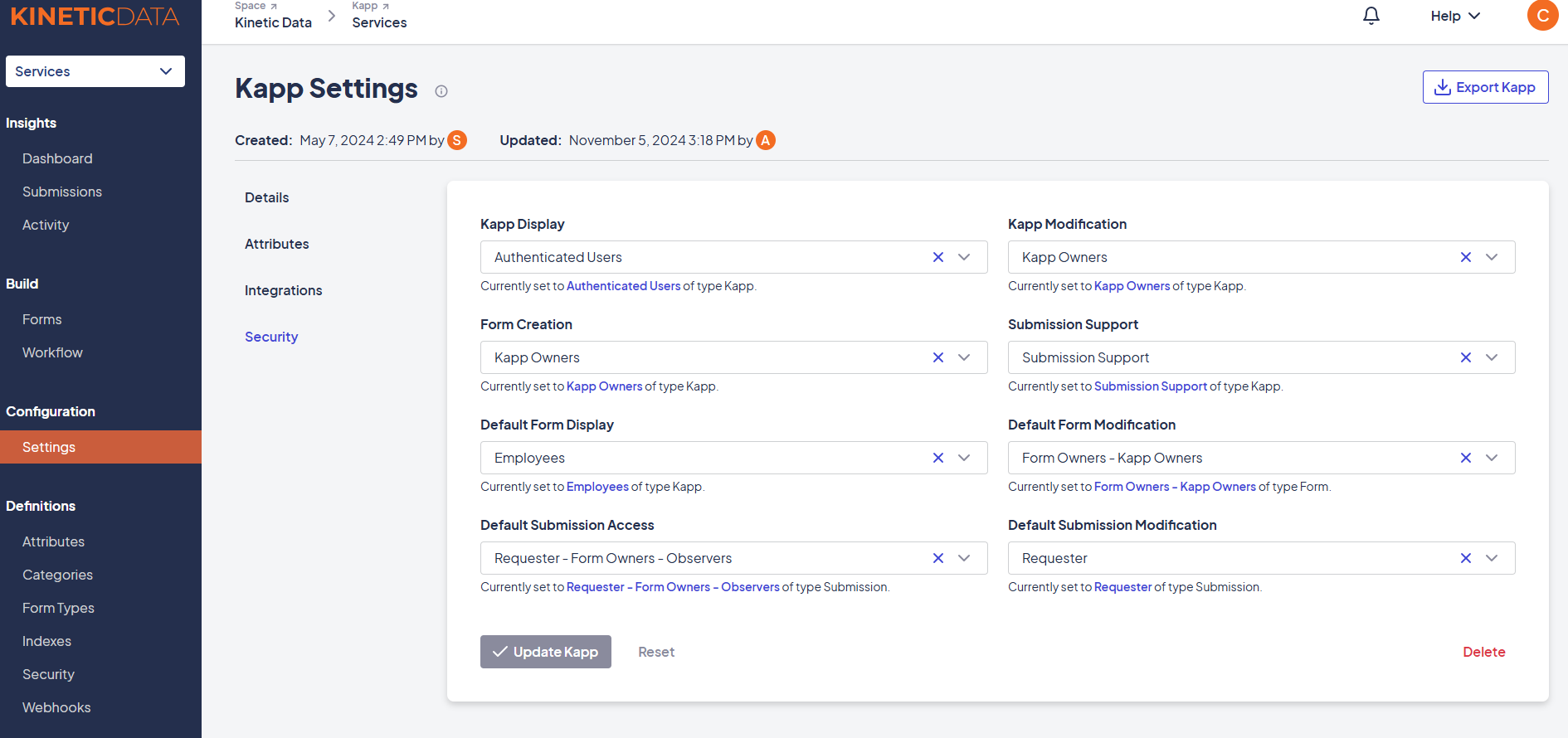This screenshot has width=1568, height=738.
Task: Click the creator avatar labeled S
Action: pyautogui.click(x=457, y=140)
